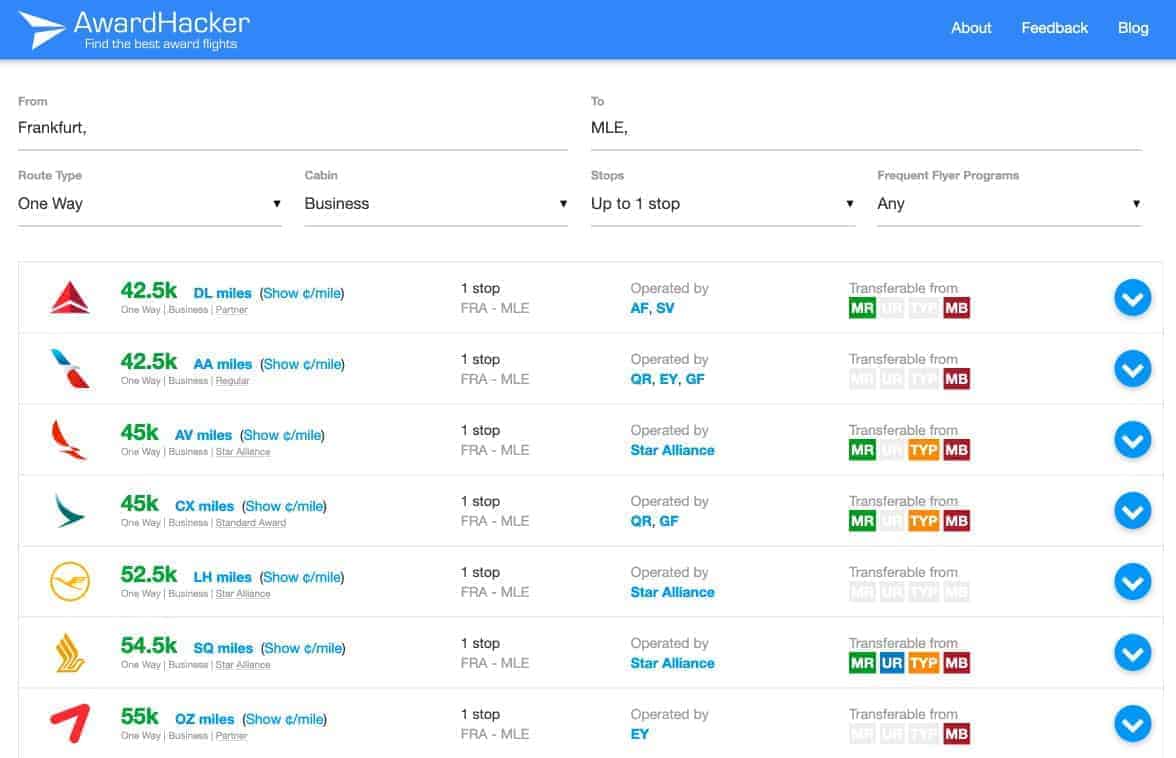Open the Cabin dropdown set to Business
The width and height of the screenshot is (1176, 758).
pyautogui.click(x=435, y=204)
